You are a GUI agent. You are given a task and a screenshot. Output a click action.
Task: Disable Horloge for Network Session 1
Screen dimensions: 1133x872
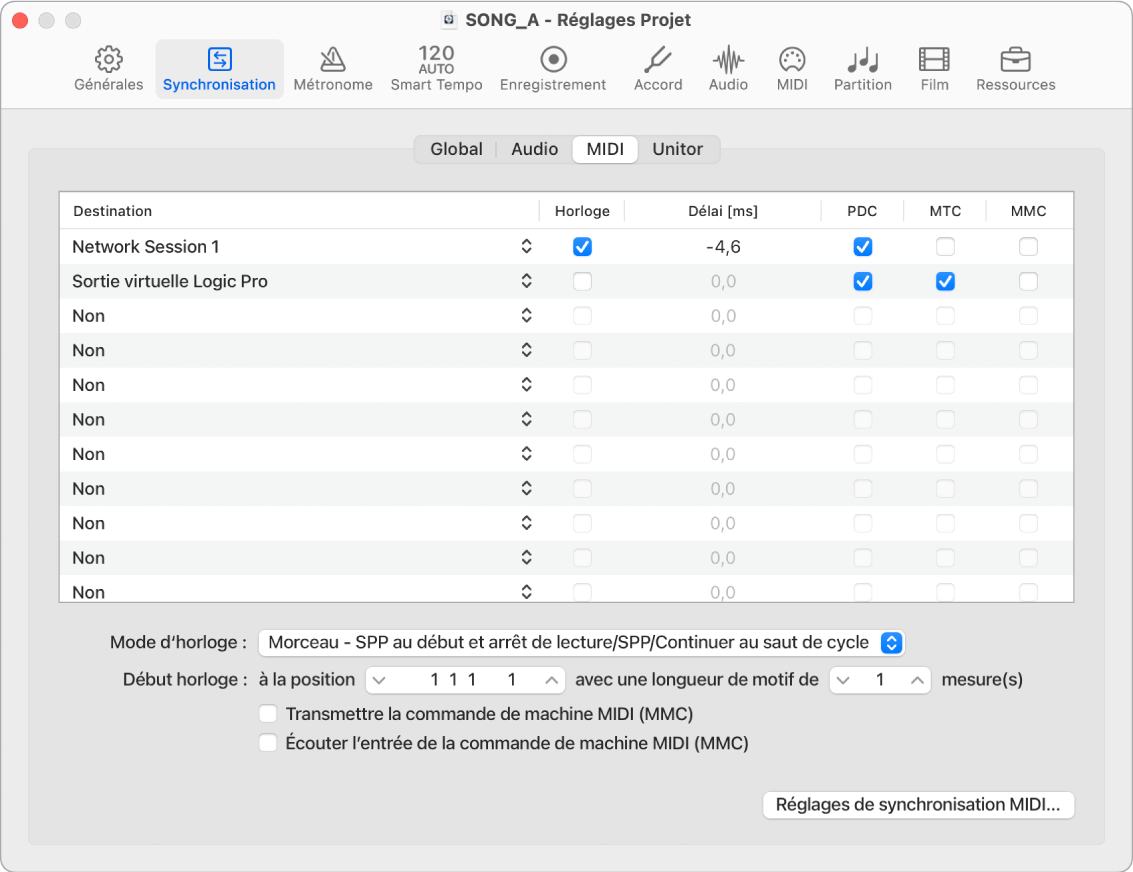pos(582,247)
